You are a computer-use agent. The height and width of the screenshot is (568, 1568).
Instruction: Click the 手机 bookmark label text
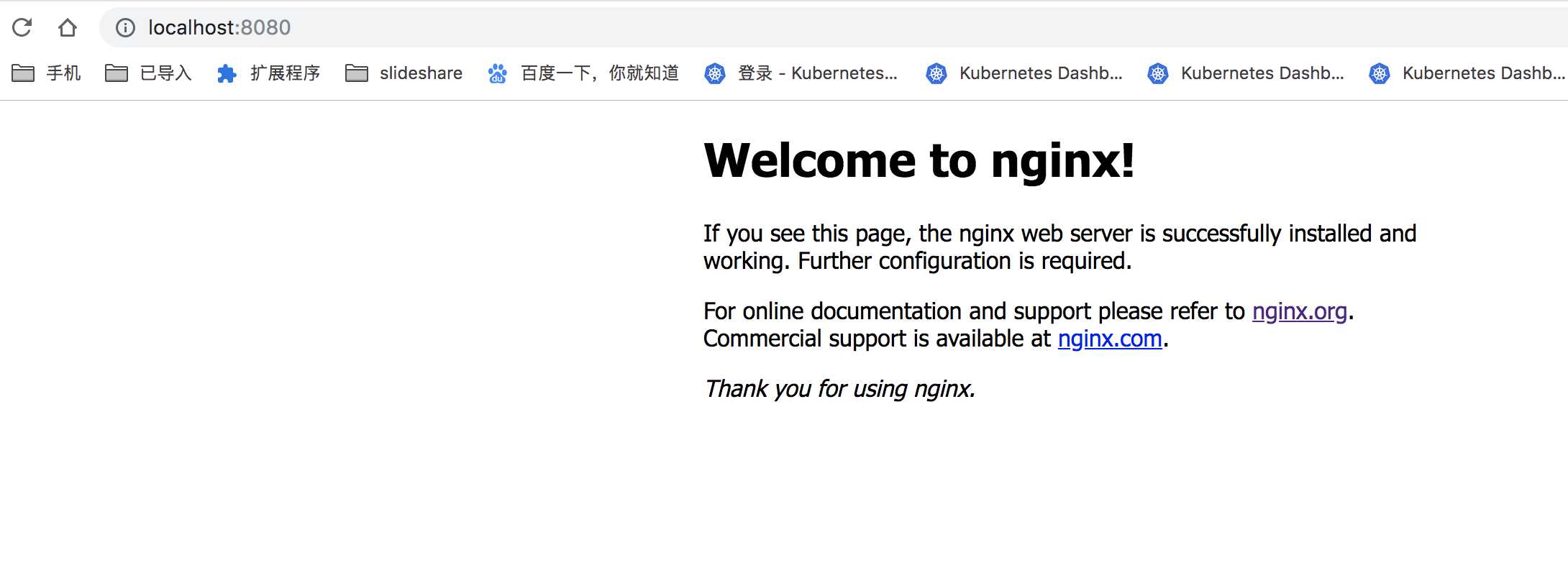coord(63,73)
